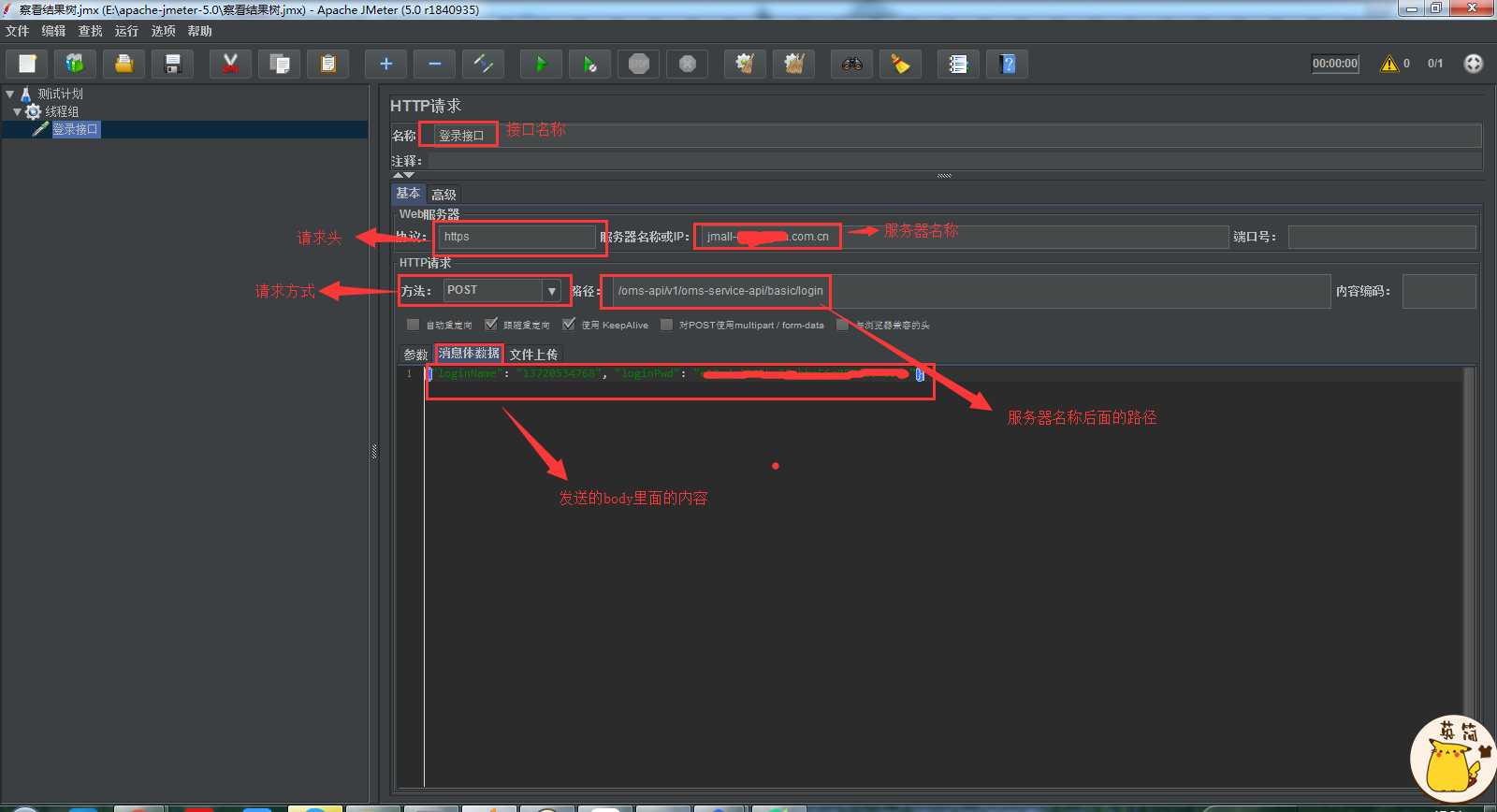Toggle enable/disable of selected element

coord(483,64)
